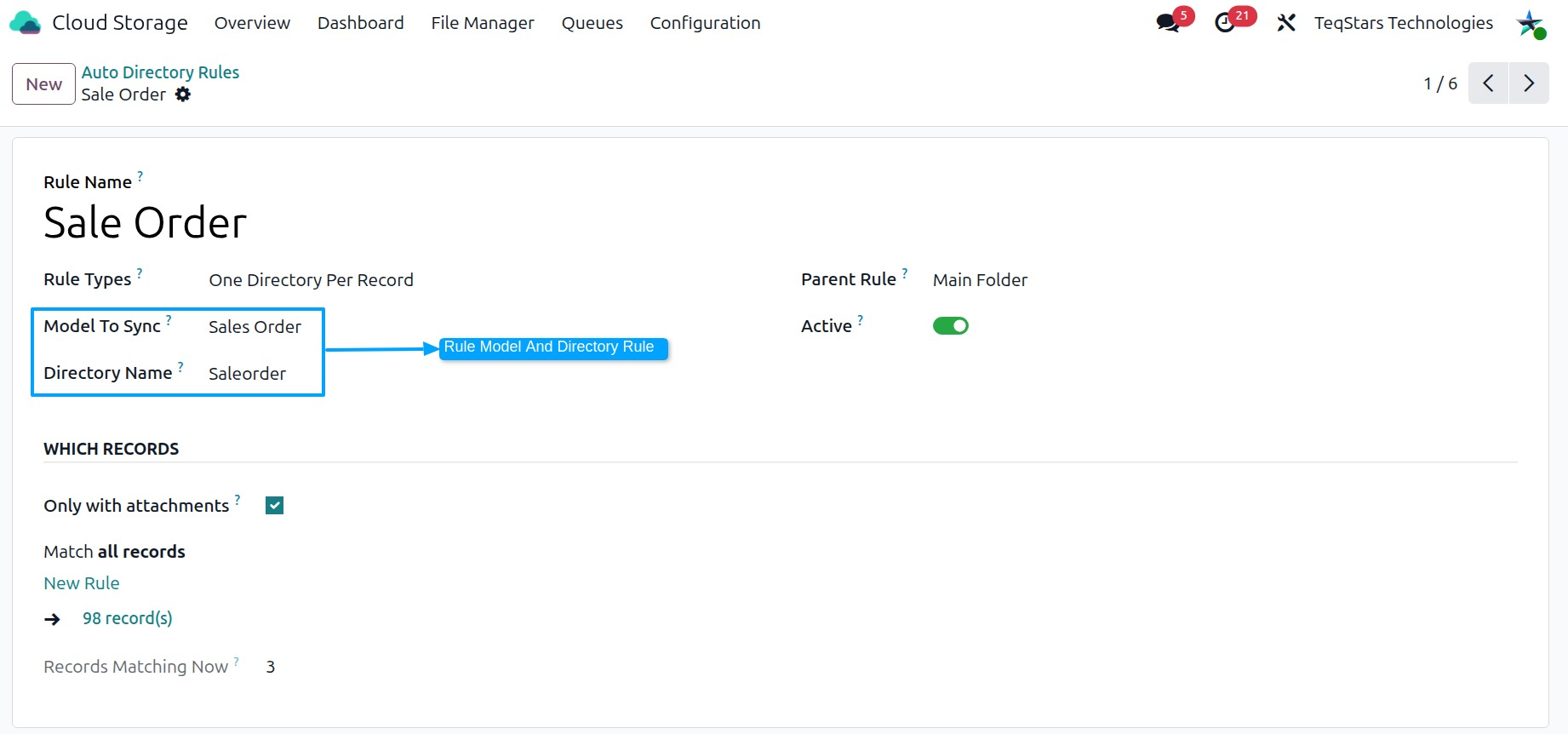Go back to Auto Directory Rules breadcrumb
Screen dimensions: 1568x734
(160, 72)
